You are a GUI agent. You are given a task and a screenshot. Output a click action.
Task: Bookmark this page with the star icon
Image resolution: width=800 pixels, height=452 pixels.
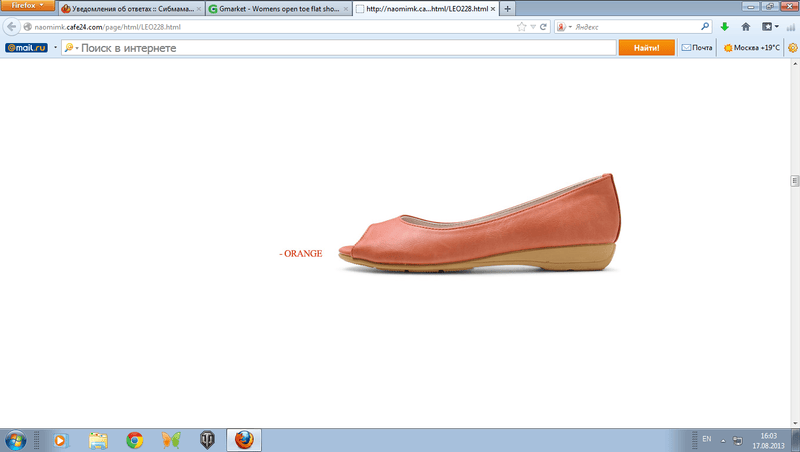521,27
